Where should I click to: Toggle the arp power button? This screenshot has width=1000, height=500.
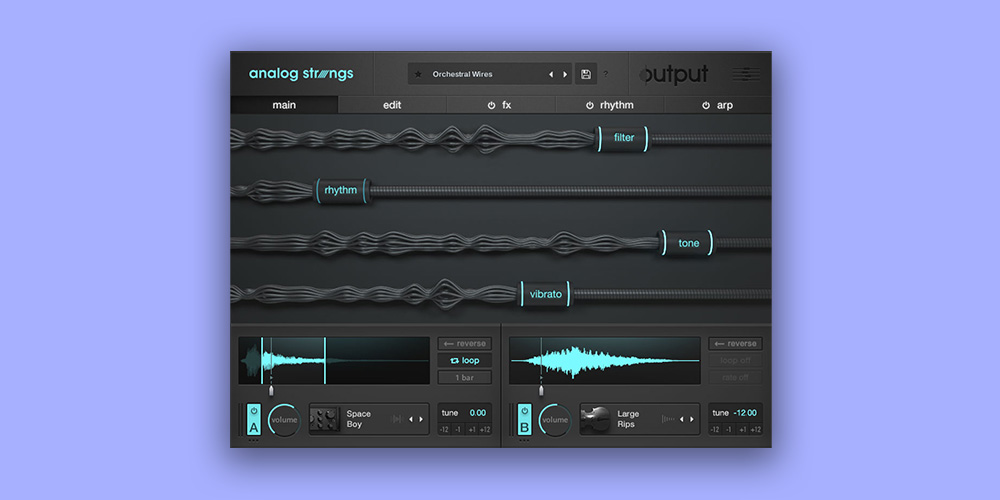coord(706,105)
